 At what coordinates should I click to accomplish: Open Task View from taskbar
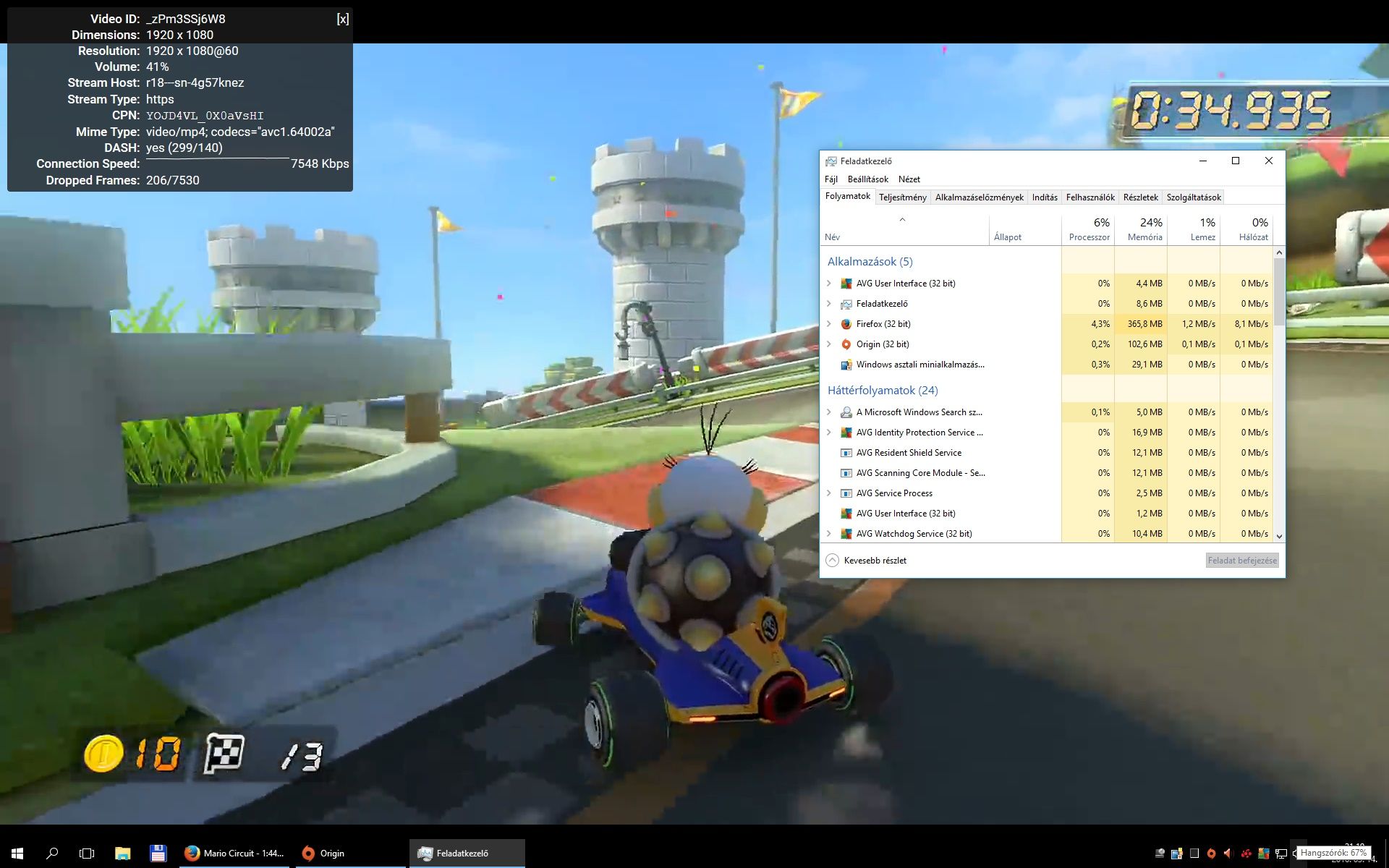[x=87, y=854]
